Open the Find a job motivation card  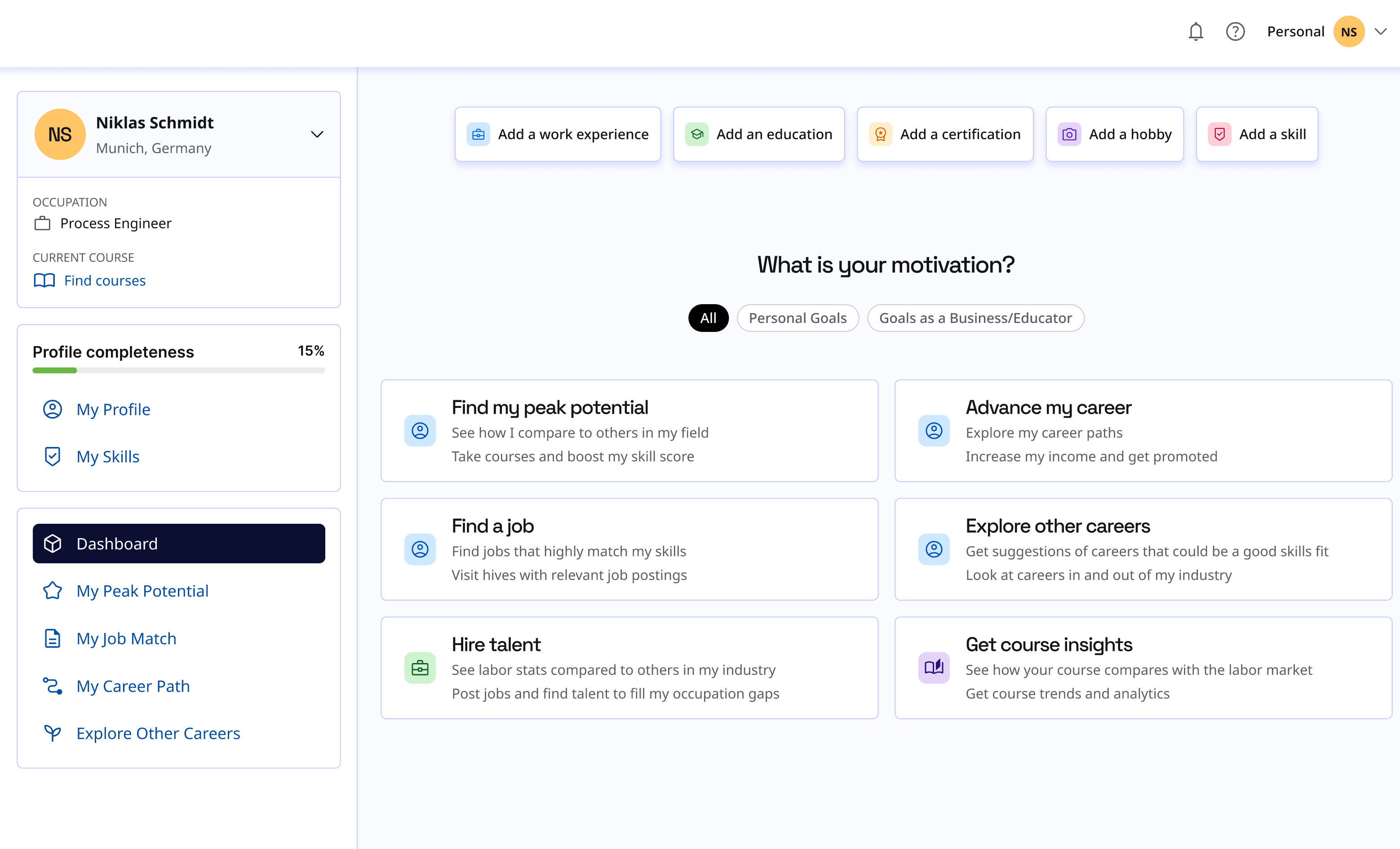pyautogui.click(x=629, y=549)
